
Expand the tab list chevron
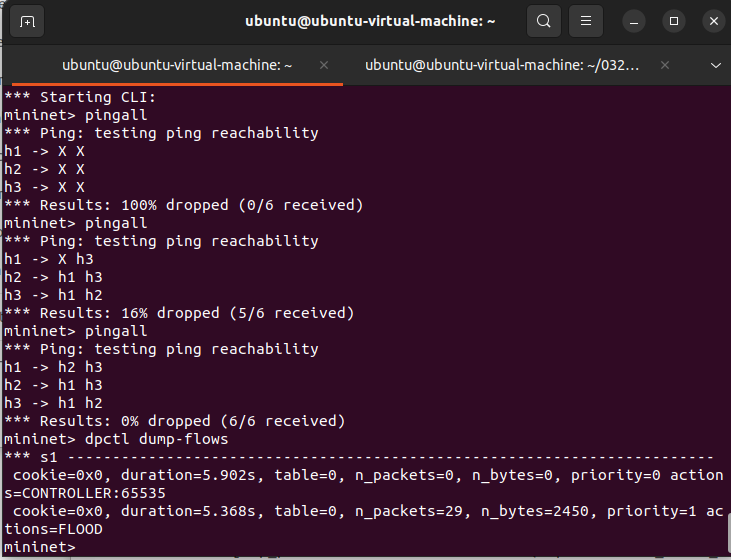(x=715, y=65)
